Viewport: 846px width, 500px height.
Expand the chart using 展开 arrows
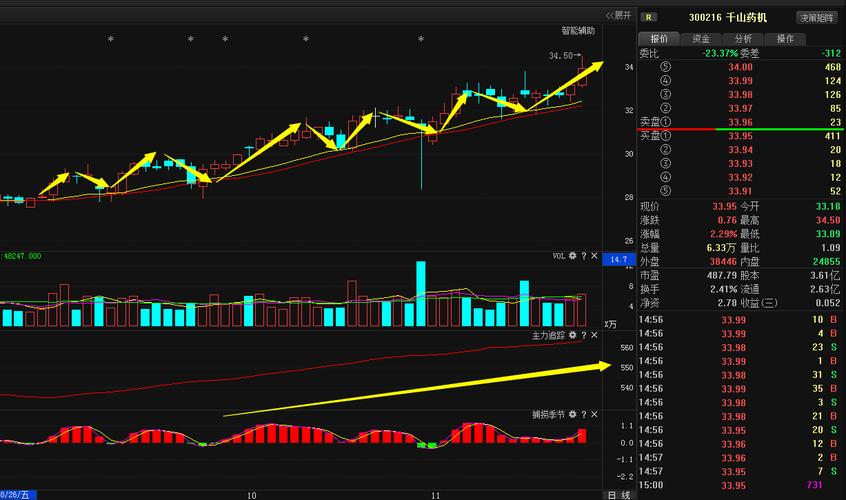619,15
